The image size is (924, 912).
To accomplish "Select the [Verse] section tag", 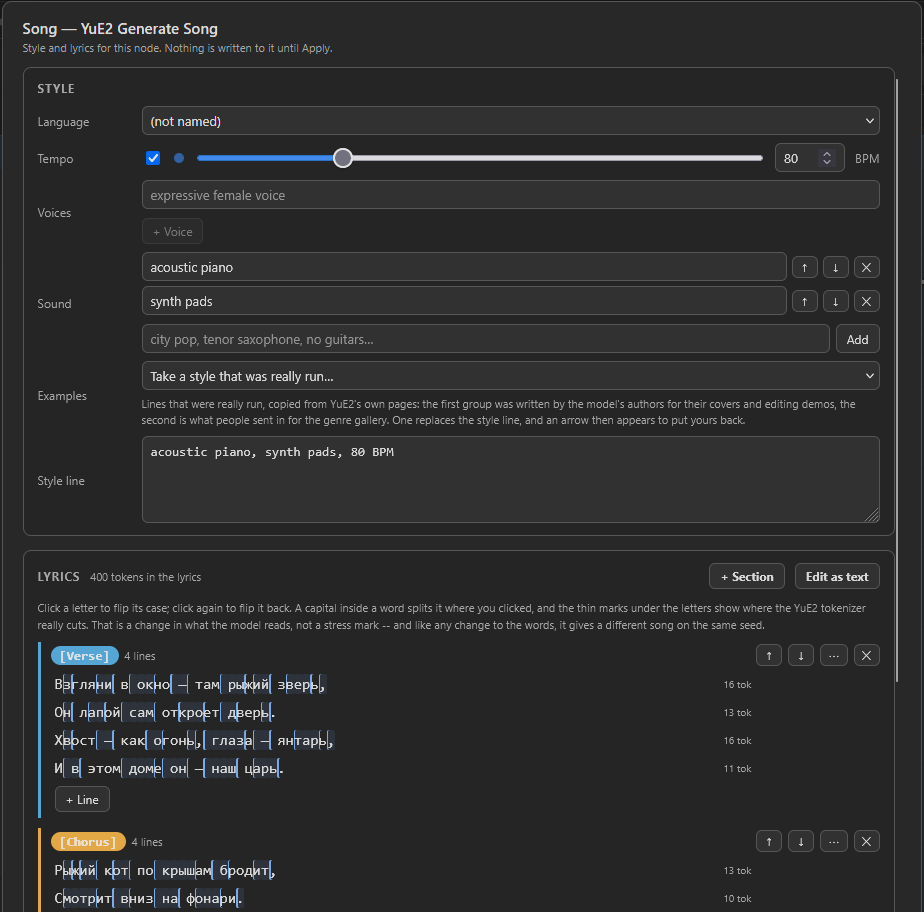I will pyautogui.click(x=85, y=656).
